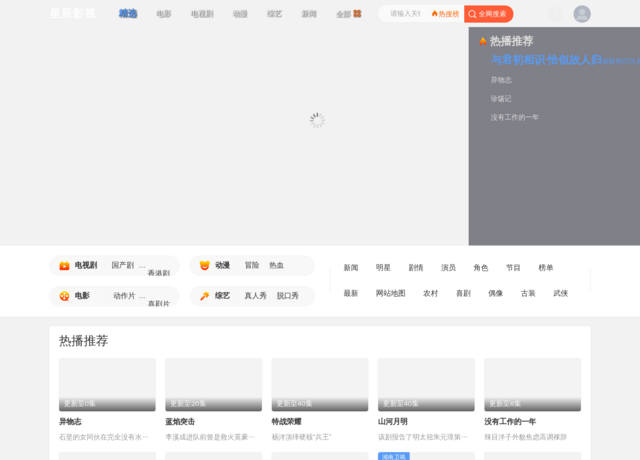
Task: Open the 热搜榜 hot search link
Action: [x=445, y=14]
